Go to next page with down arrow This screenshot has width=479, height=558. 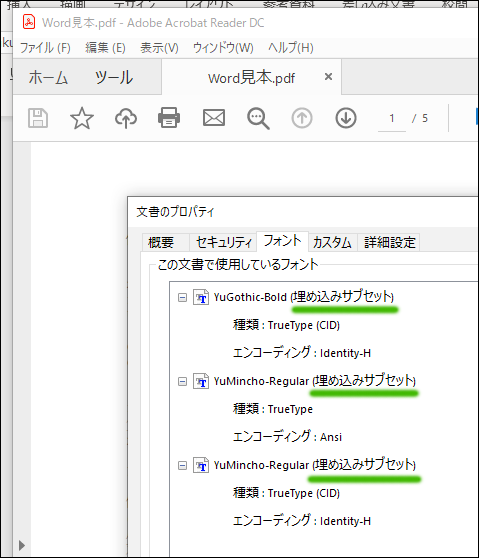click(346, 118)
